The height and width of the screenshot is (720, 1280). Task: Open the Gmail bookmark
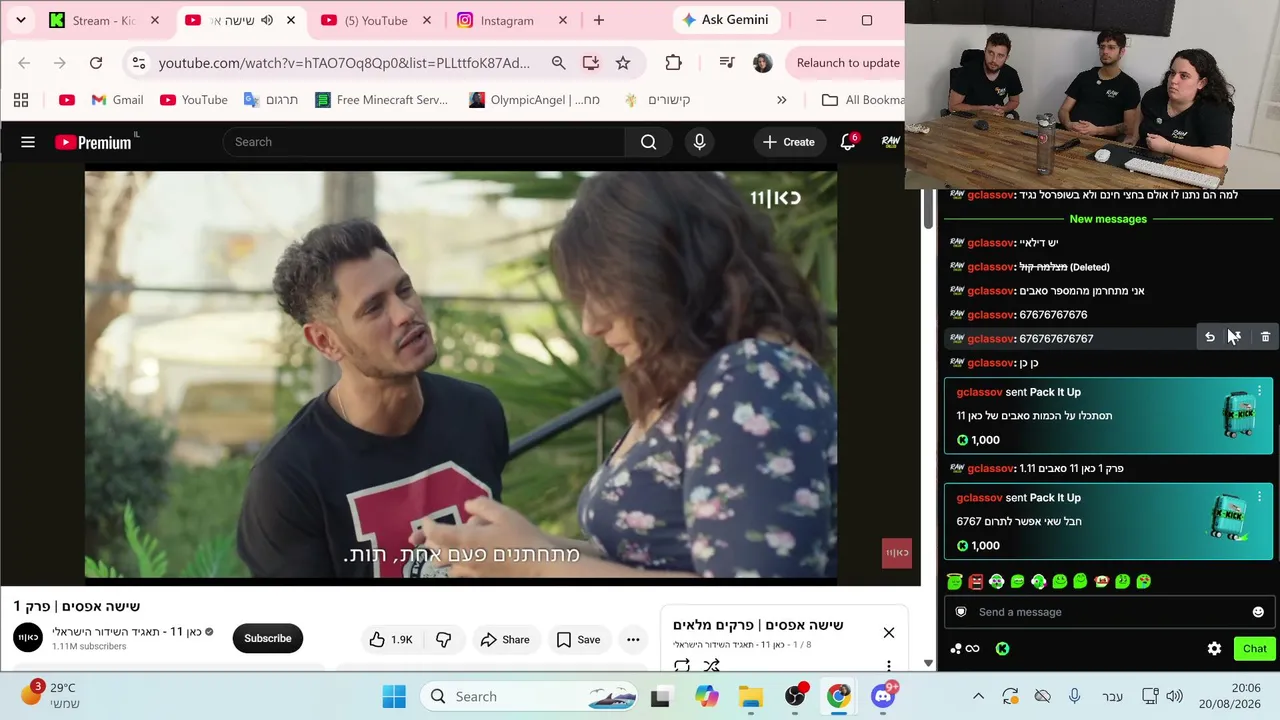(117, 100)
